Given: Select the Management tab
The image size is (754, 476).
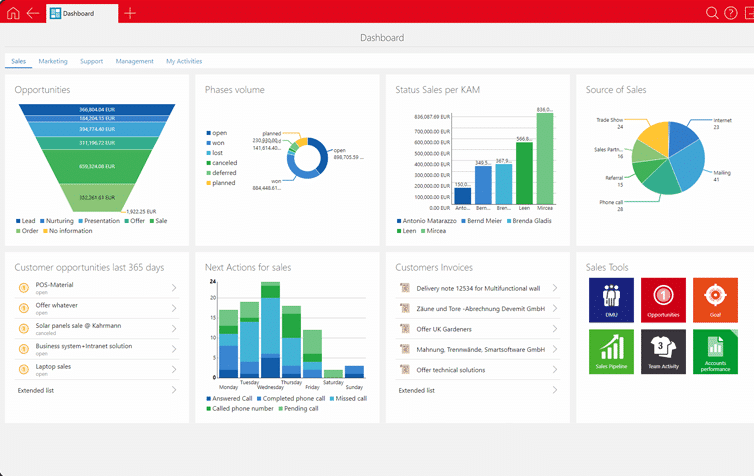Looking at the screenshot, I should point(134,61).
